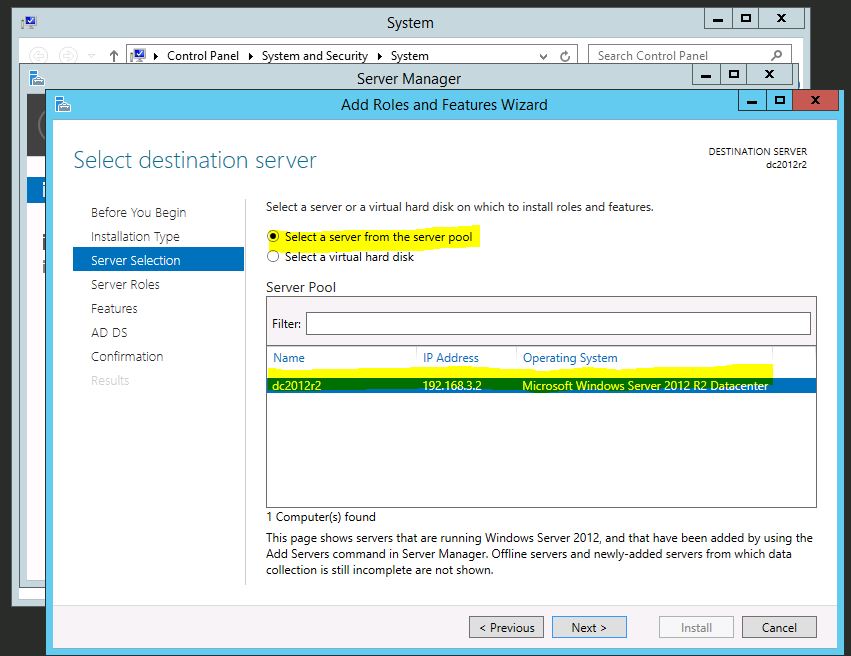Go back with the Previous button
The height and width of the screenshot is (656, 851).
[506, 627]
